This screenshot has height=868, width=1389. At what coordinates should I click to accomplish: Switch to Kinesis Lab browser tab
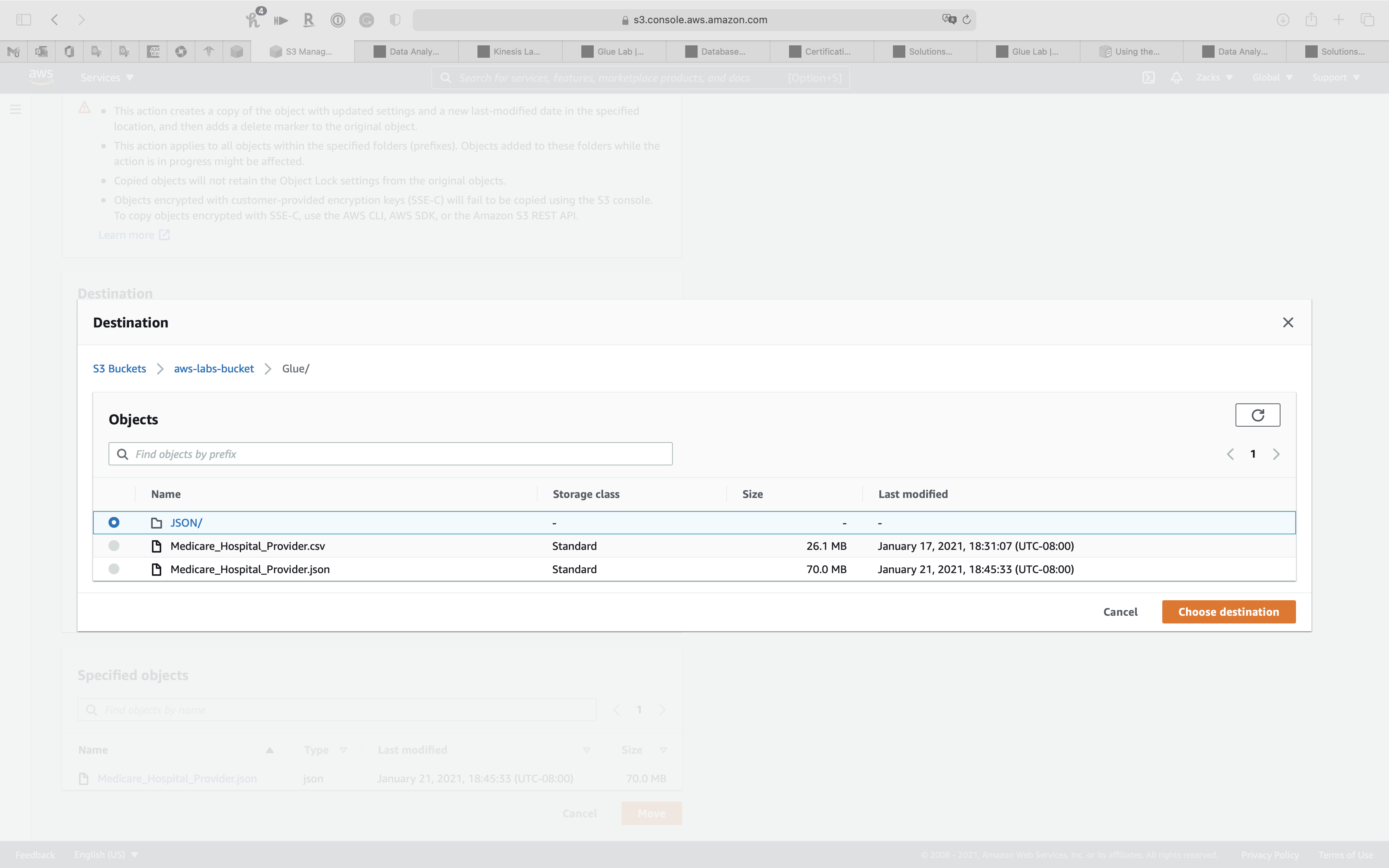coord(510,52)
